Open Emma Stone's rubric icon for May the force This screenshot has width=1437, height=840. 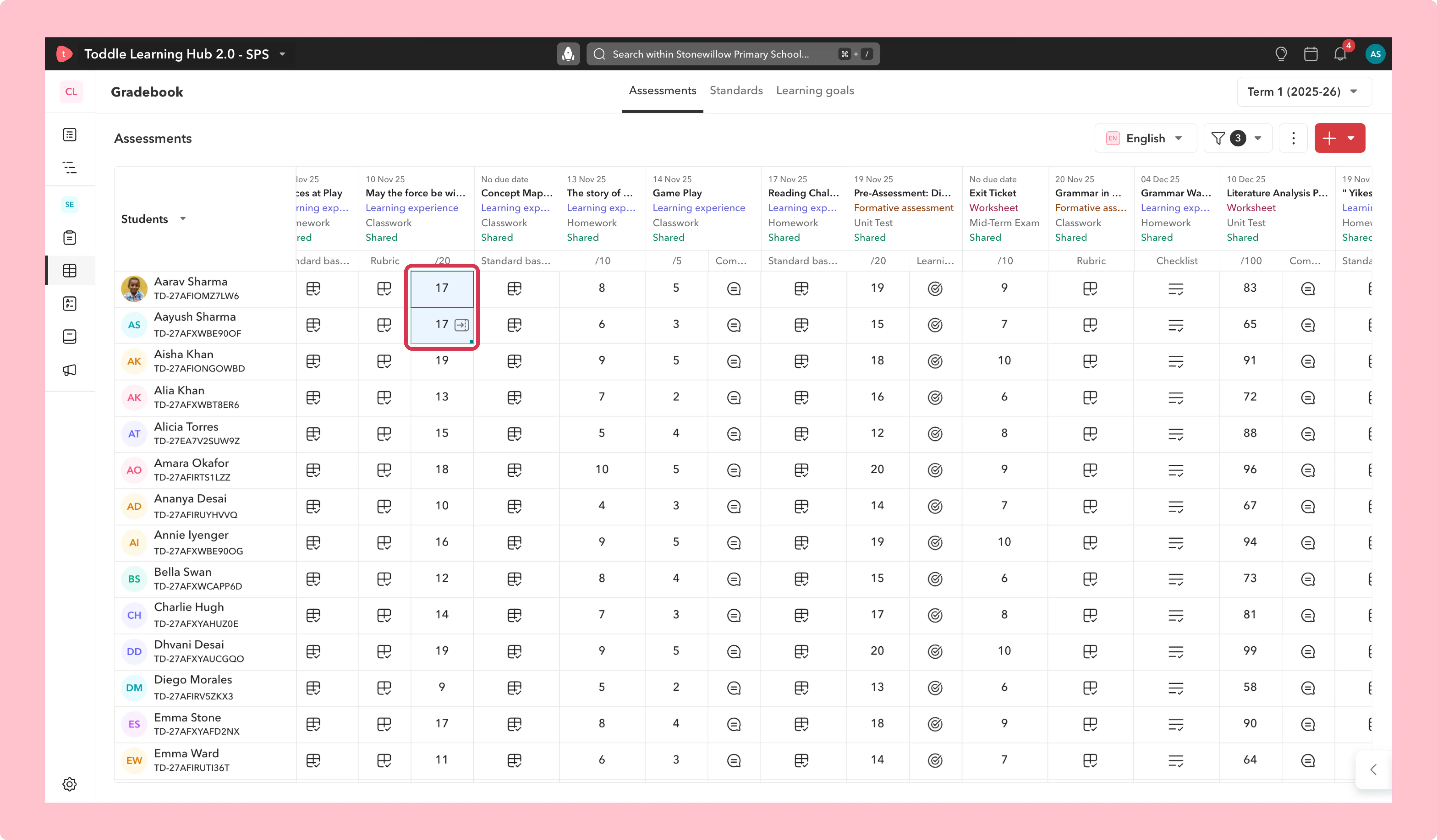[x=384, y=724]
